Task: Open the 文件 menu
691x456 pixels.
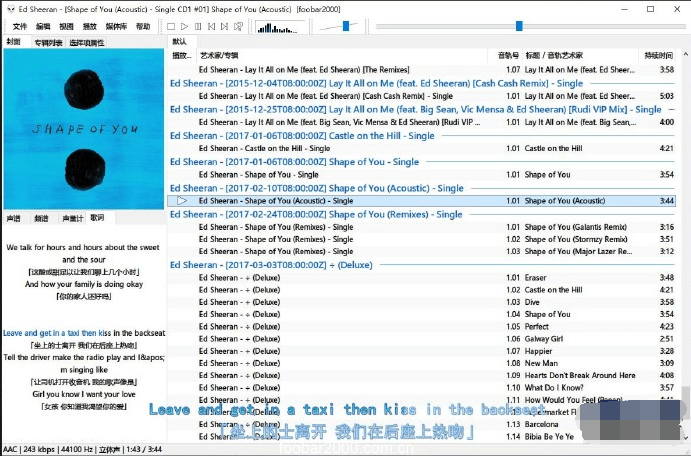Action: [x=20, y=26]
